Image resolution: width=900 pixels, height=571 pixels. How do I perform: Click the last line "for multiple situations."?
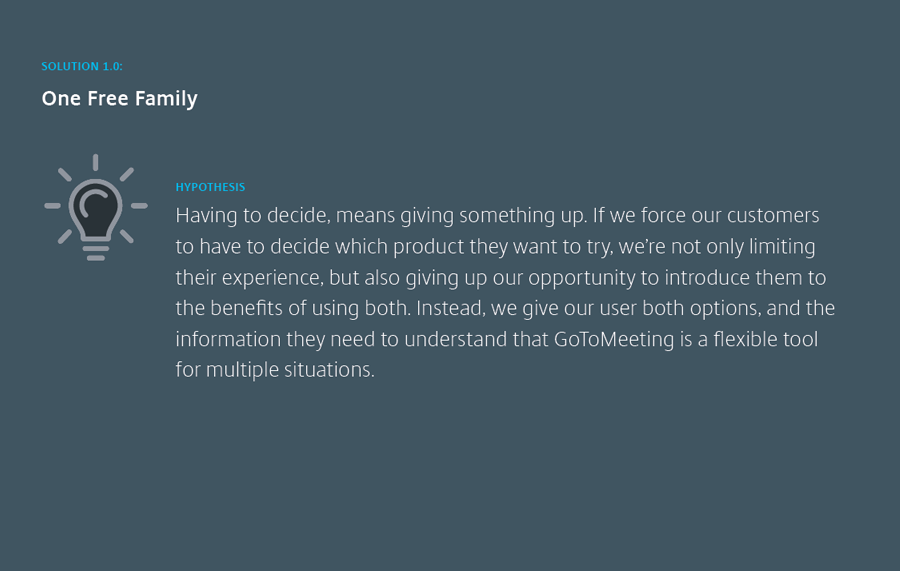pyautogui.click(x=275, y=370)
